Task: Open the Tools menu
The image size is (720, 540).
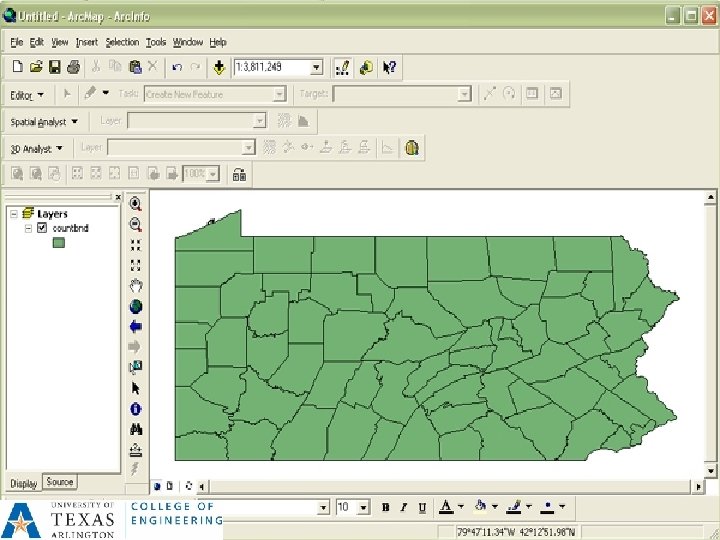Action: pyautogui.click(x=156, y=42)
